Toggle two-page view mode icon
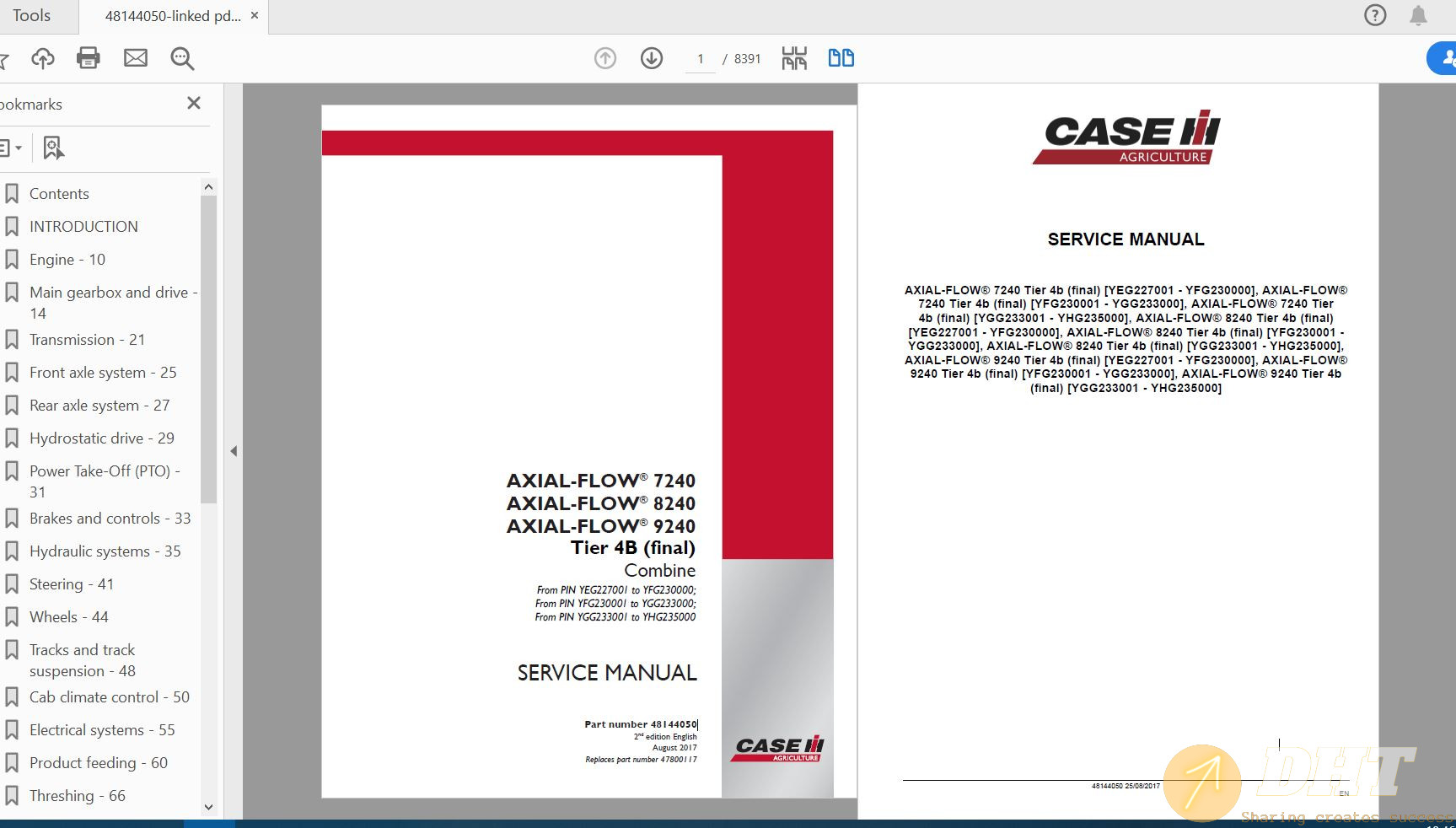The width and height of the screenshot is (1456, 828). click(x=841, y=58)
